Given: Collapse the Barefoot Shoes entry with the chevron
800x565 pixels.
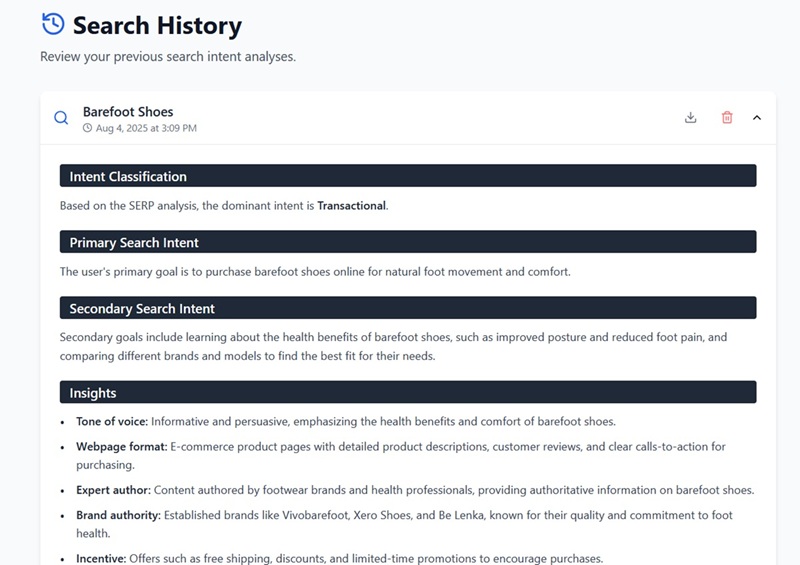Looking at the screenshot, I should click(757, 118).
